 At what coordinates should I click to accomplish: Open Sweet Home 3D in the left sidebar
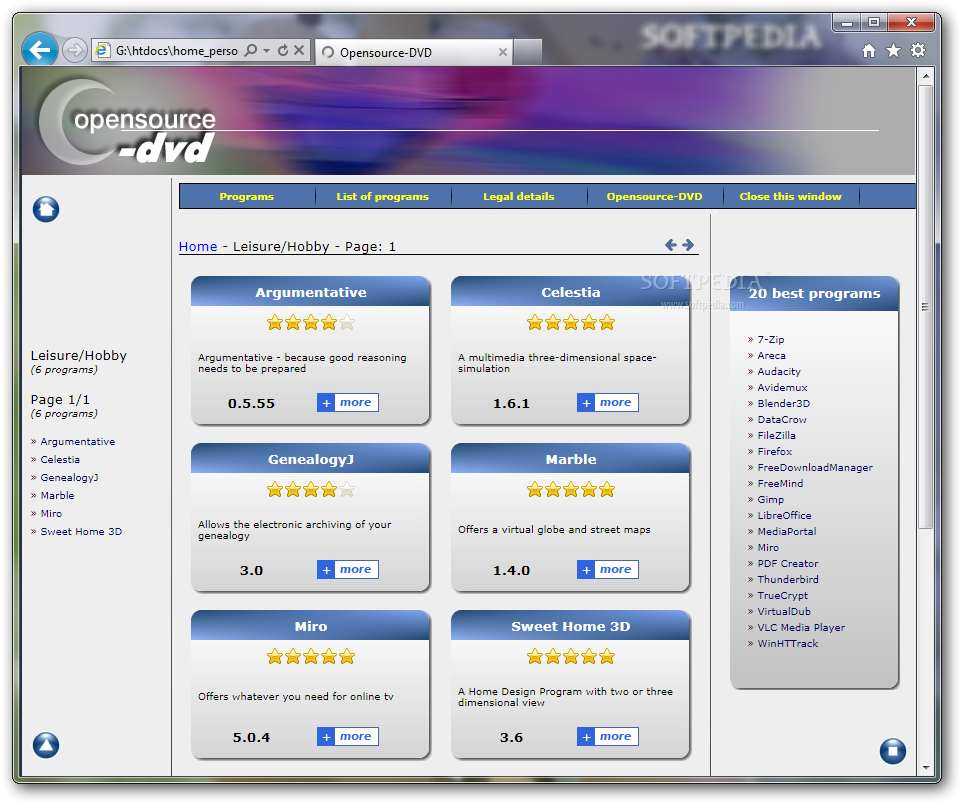[x=82, y=531]
